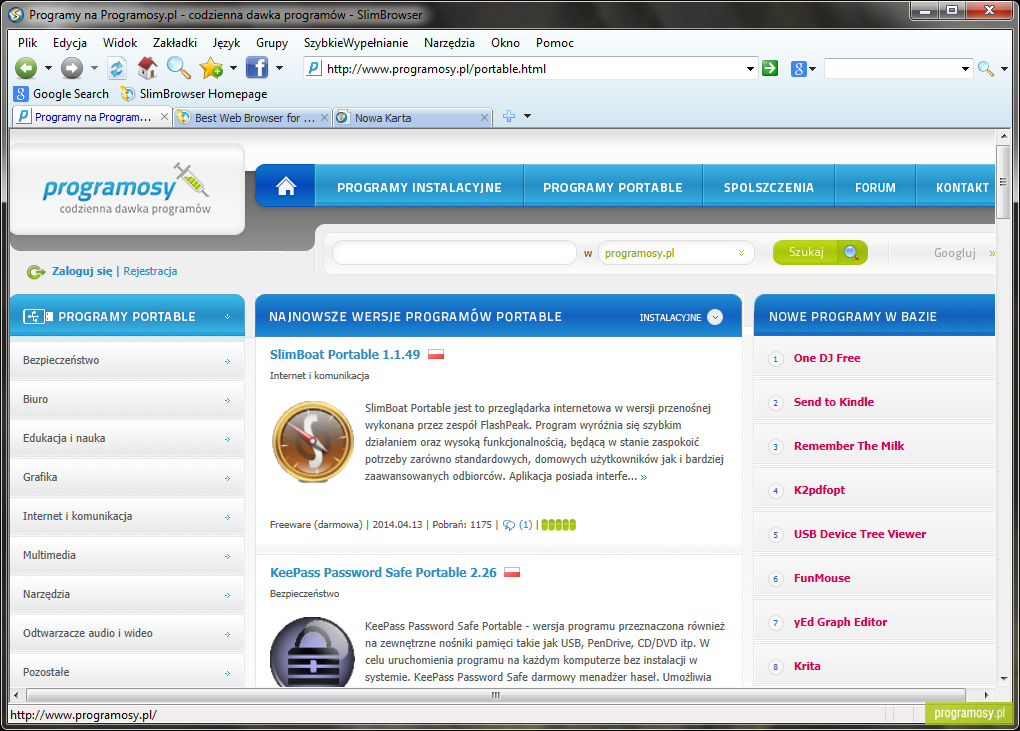Screen dimensions: 1020x731
Task: Open the search engine selector dropdown
Action: coord(812,68)
